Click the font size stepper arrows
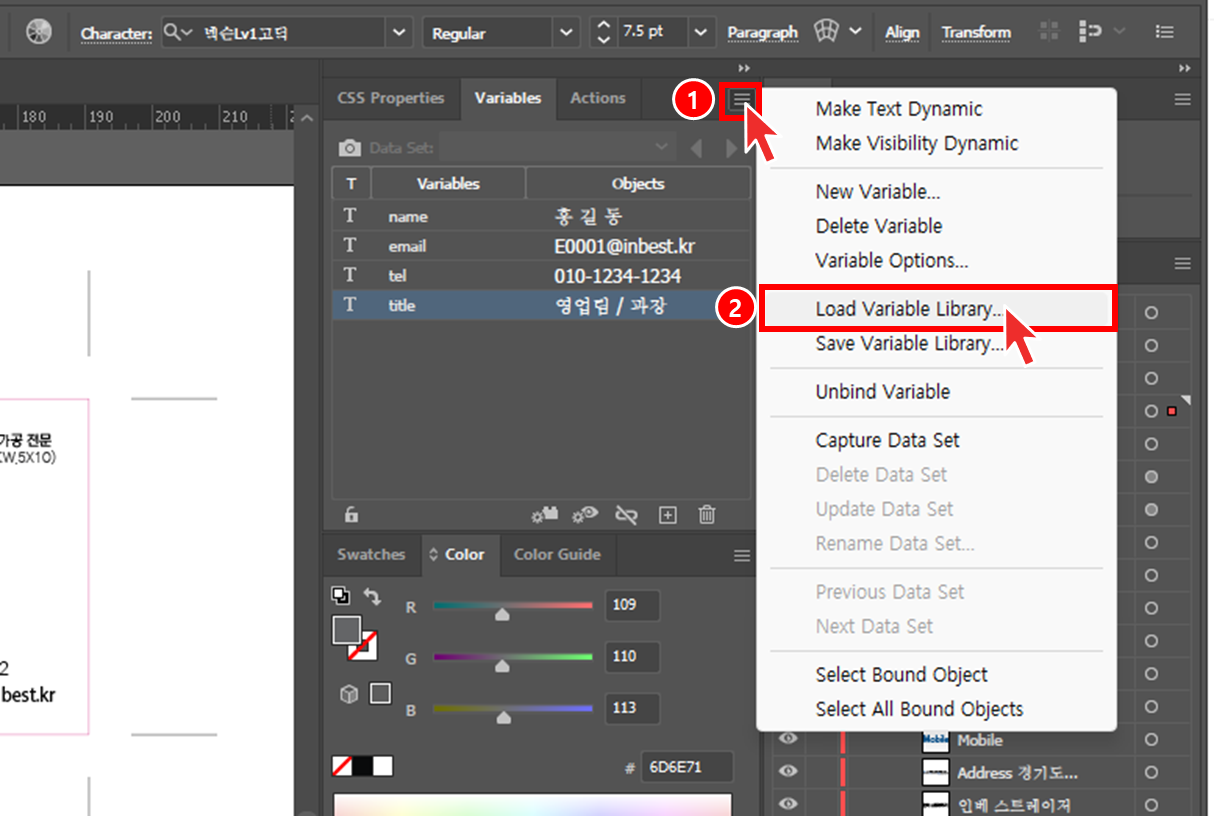The image size is (1214, 816). click(603, 32)
